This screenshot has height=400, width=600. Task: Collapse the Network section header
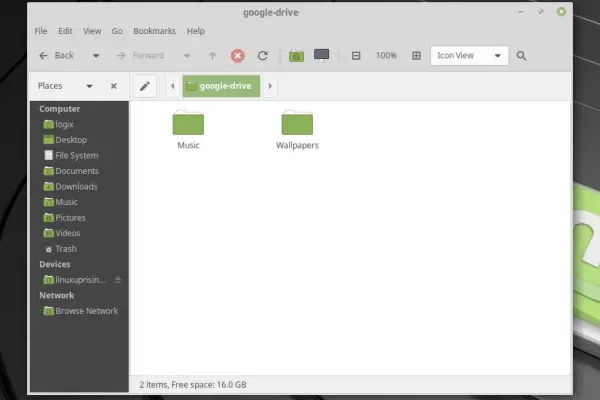tap(57, 296)
